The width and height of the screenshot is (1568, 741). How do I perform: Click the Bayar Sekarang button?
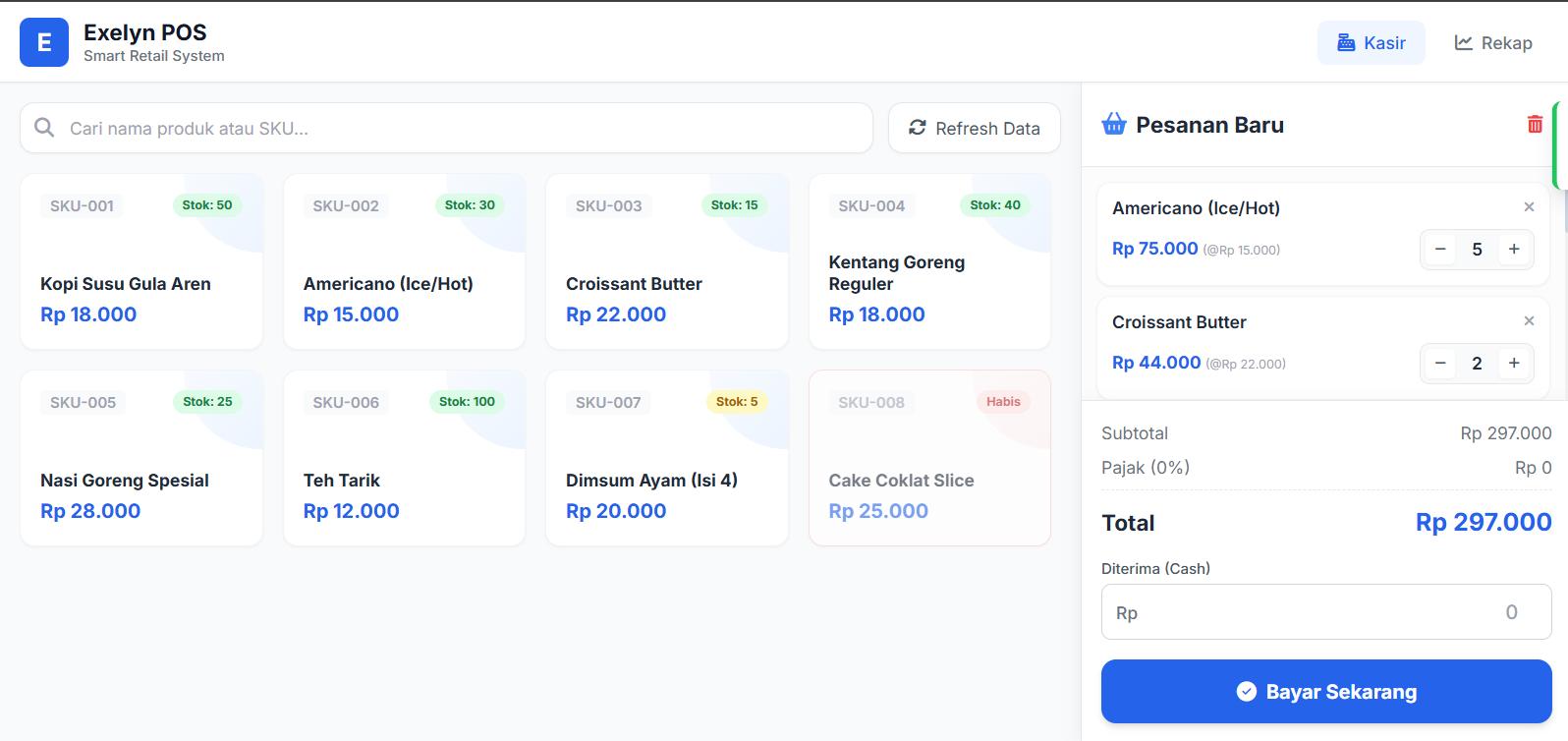click(1326, 692)
